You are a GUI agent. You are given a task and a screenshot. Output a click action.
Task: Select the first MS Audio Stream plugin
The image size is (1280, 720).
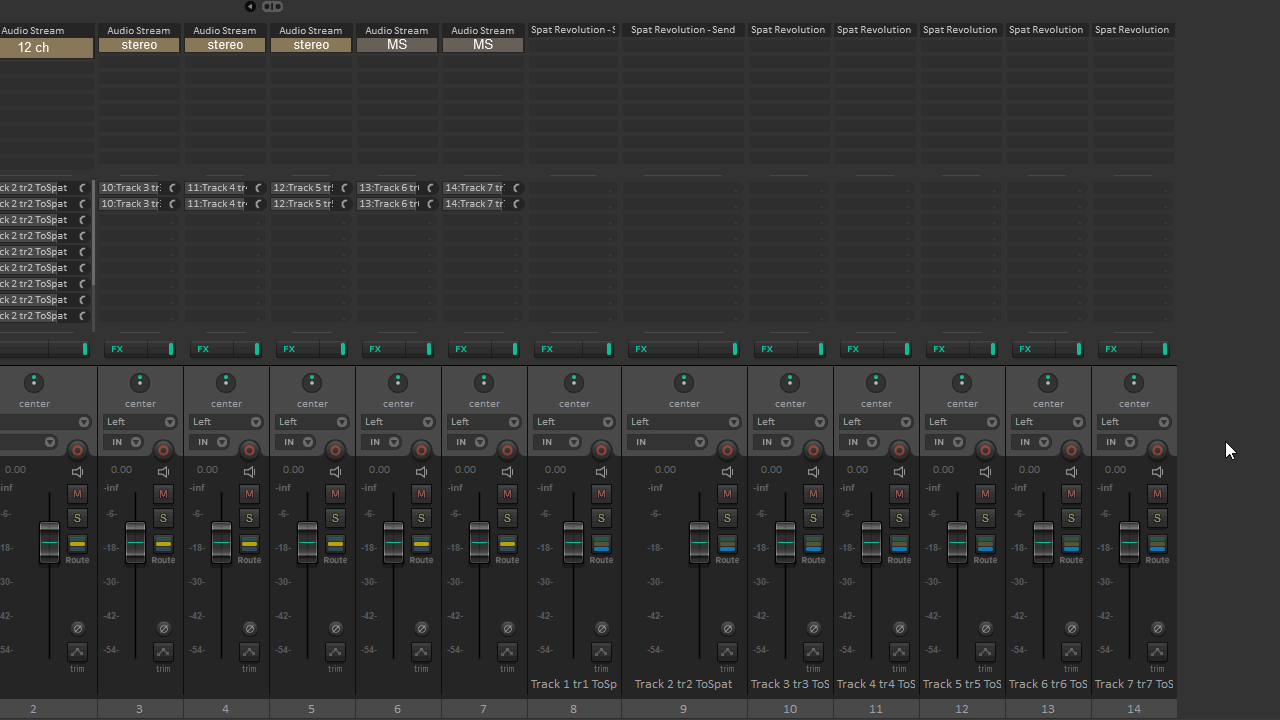397,45
